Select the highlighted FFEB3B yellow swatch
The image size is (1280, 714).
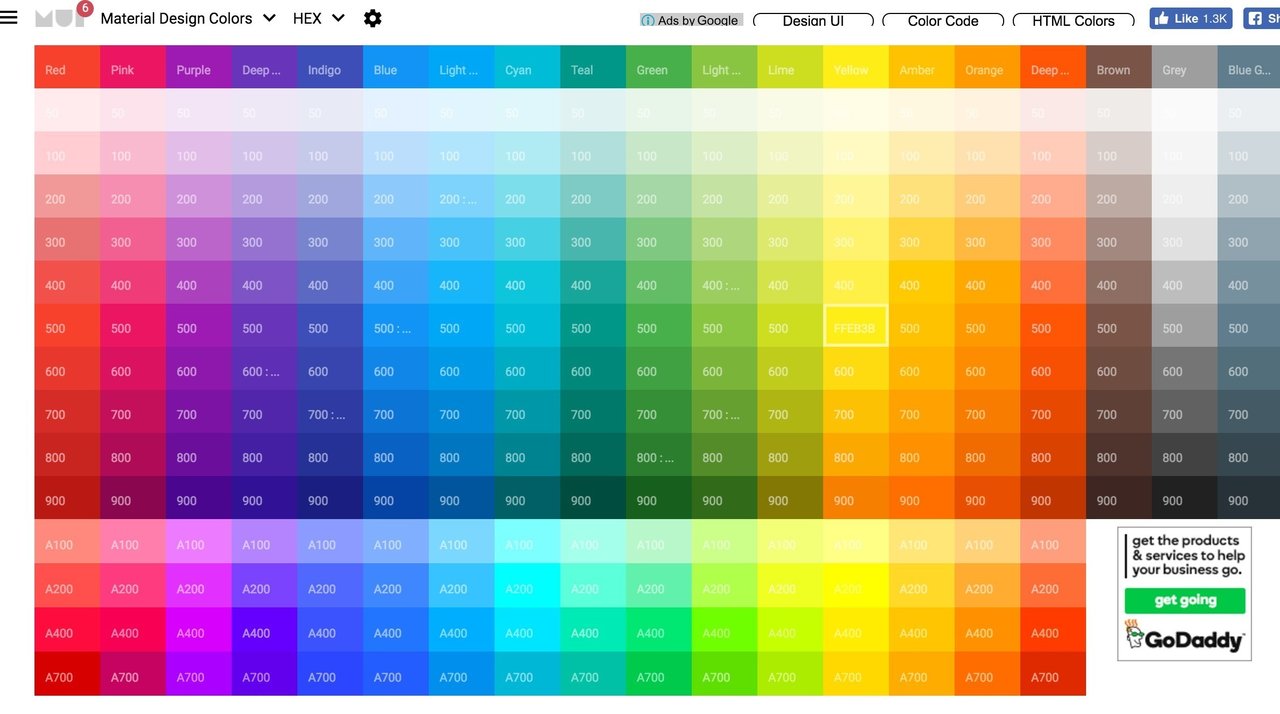coord(855,327)
